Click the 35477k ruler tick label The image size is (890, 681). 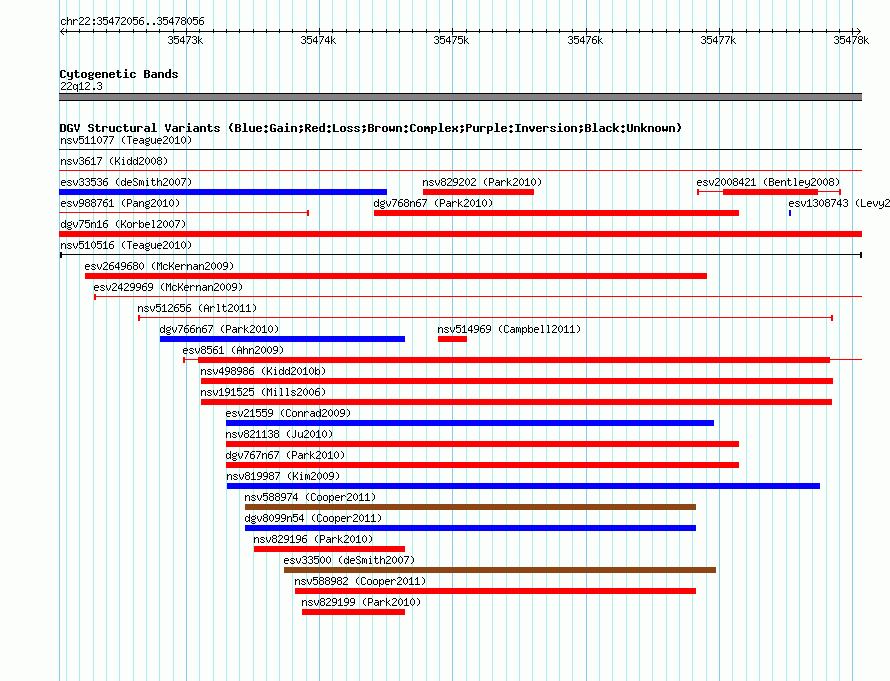pos(718,40)
